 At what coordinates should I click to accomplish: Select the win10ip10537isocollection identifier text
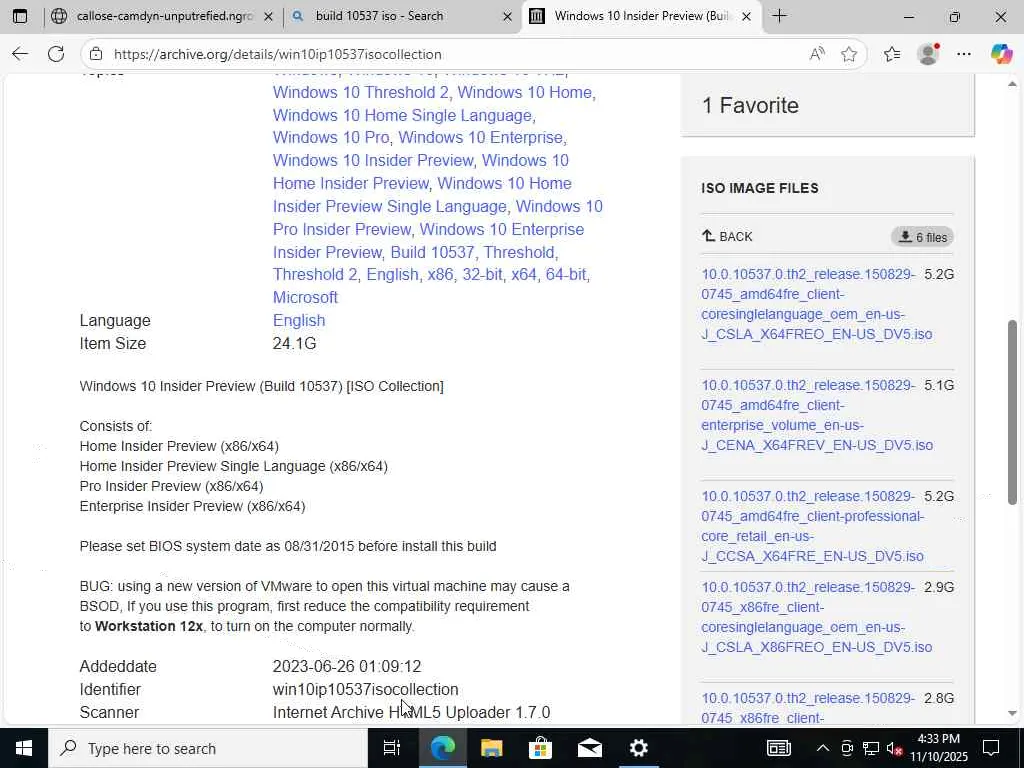[x=366, y=690]
